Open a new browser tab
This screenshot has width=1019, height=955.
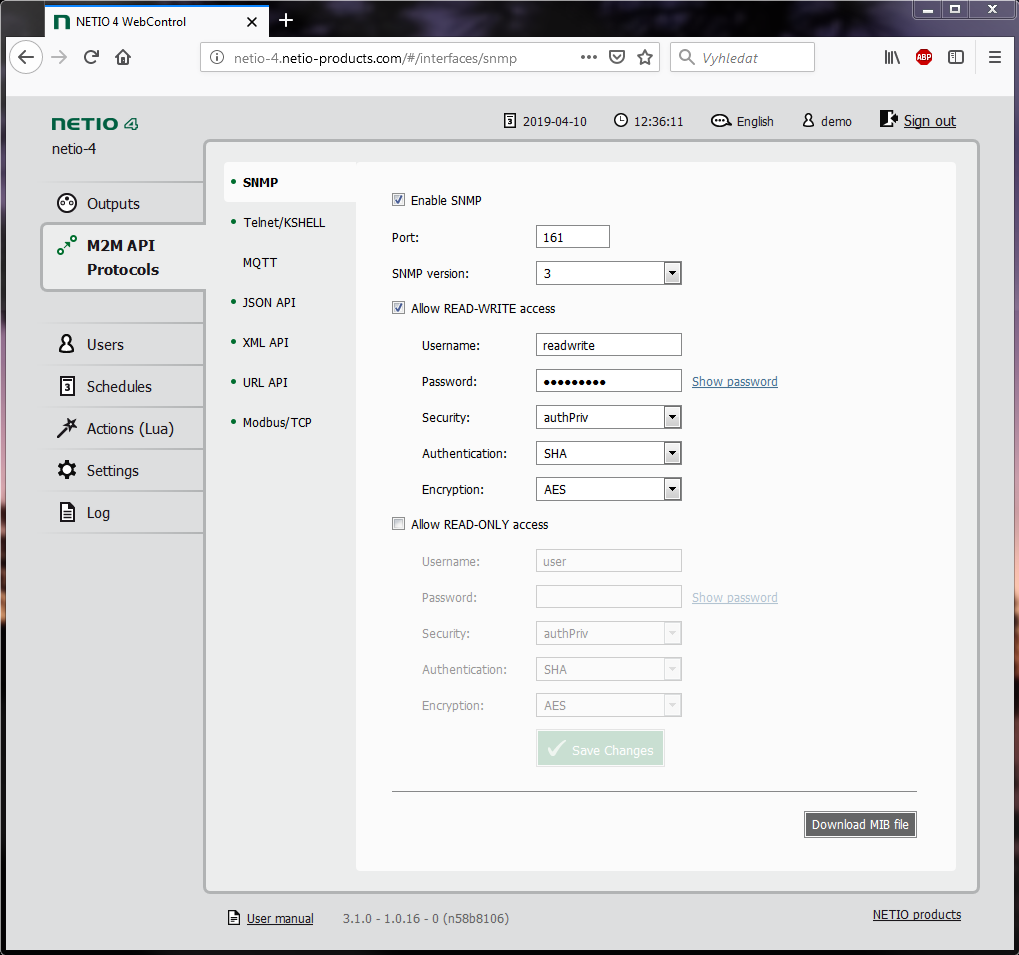pyautogui.click(x=286, y=21)
